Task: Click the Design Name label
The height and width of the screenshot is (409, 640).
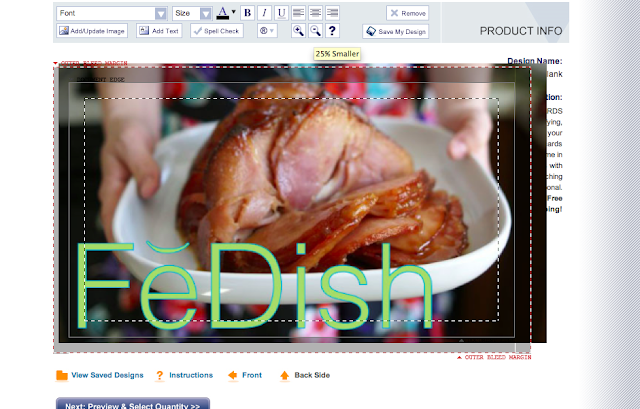Action: 535,61
